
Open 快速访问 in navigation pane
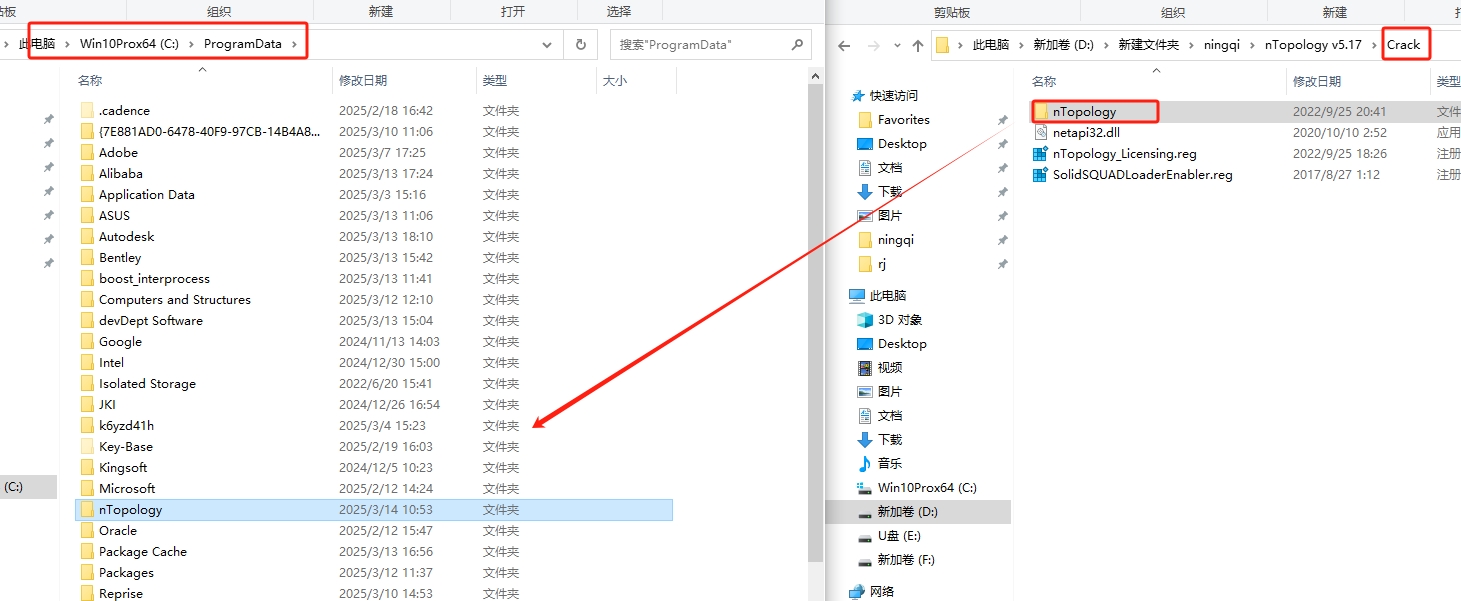893,95
